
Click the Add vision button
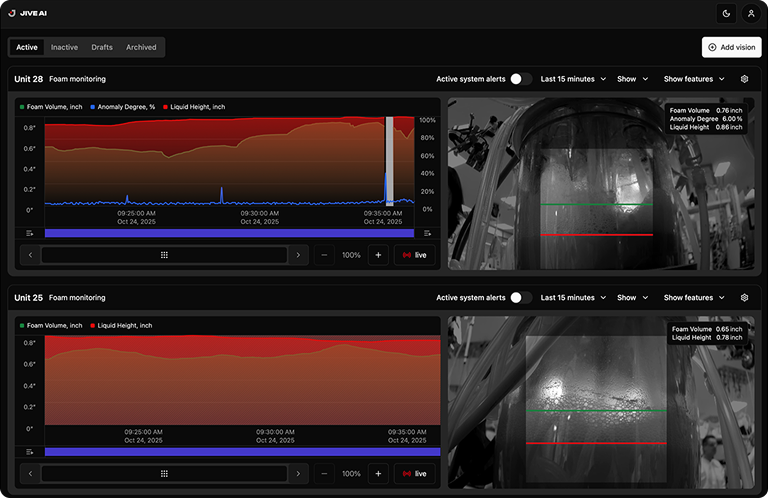(x=731, y=47)
